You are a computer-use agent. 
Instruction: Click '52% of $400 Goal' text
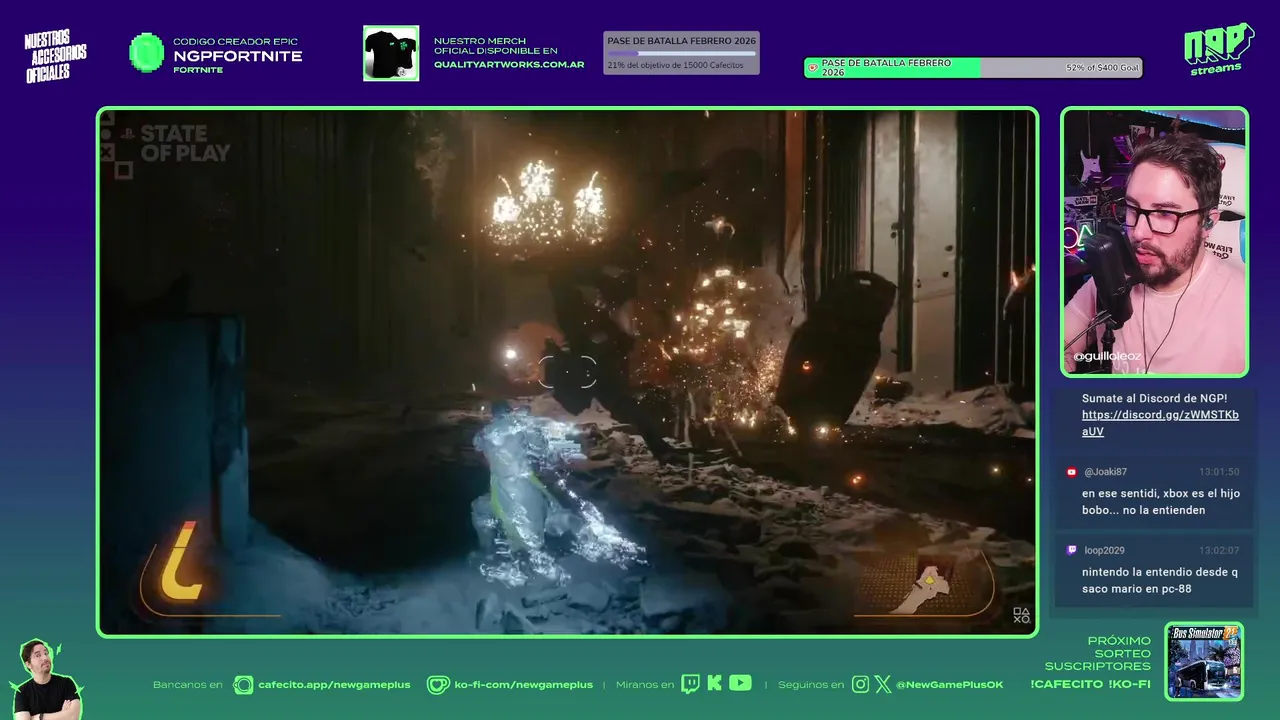(1102, 68)
